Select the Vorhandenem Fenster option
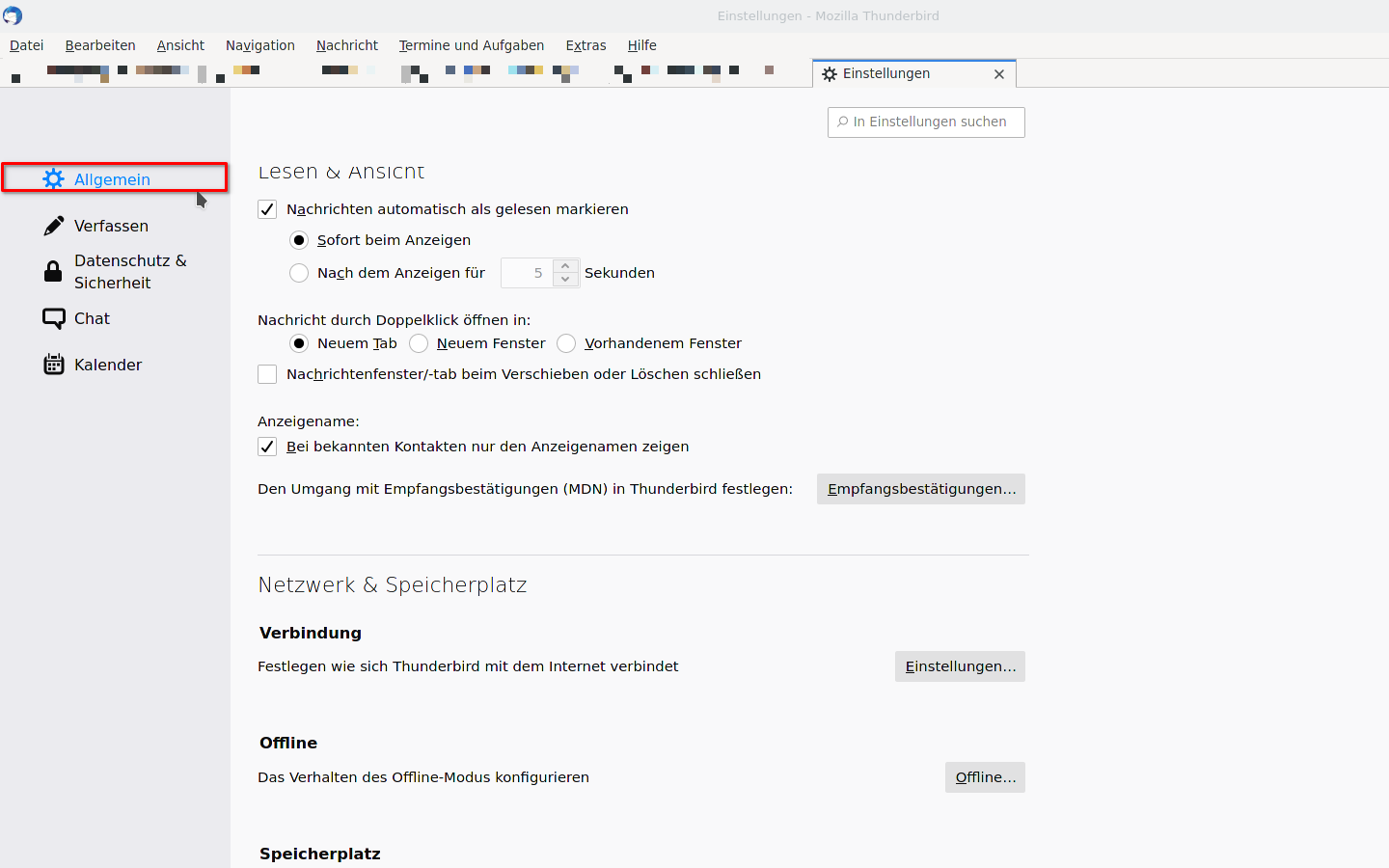 click(x=566, y=343)
